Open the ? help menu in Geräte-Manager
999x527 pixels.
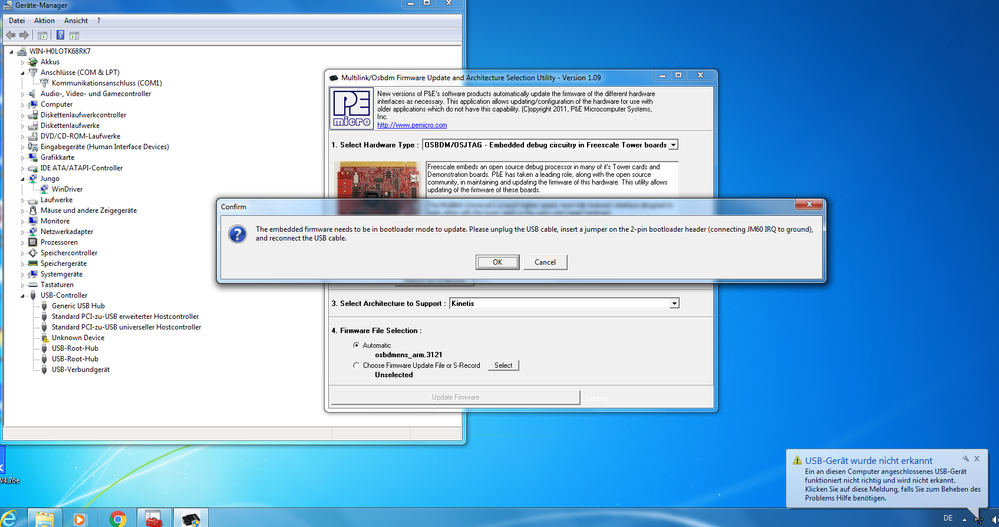[x=99, y=20]
